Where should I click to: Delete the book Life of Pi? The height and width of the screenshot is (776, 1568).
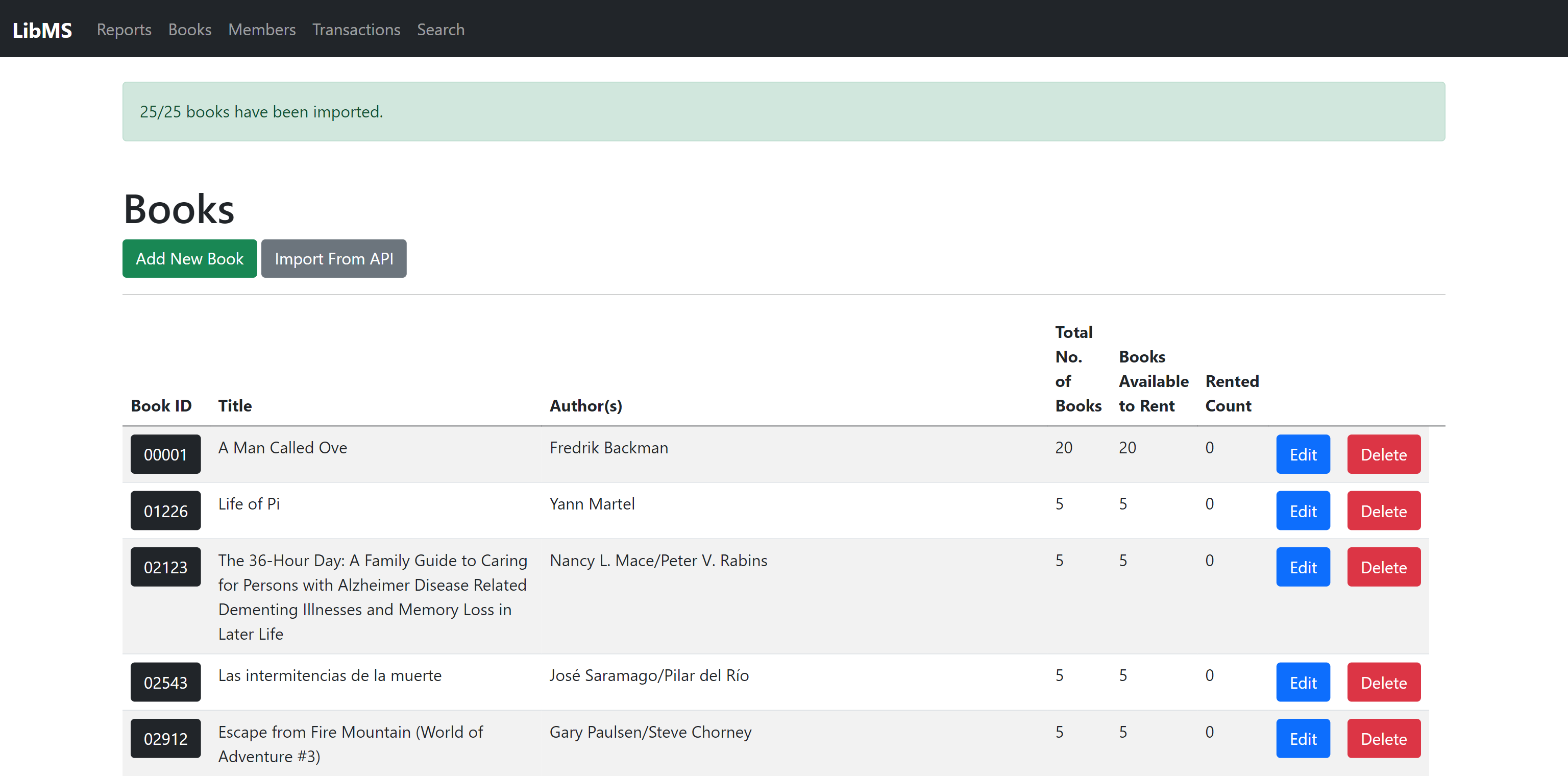(x=1383, y=510)
